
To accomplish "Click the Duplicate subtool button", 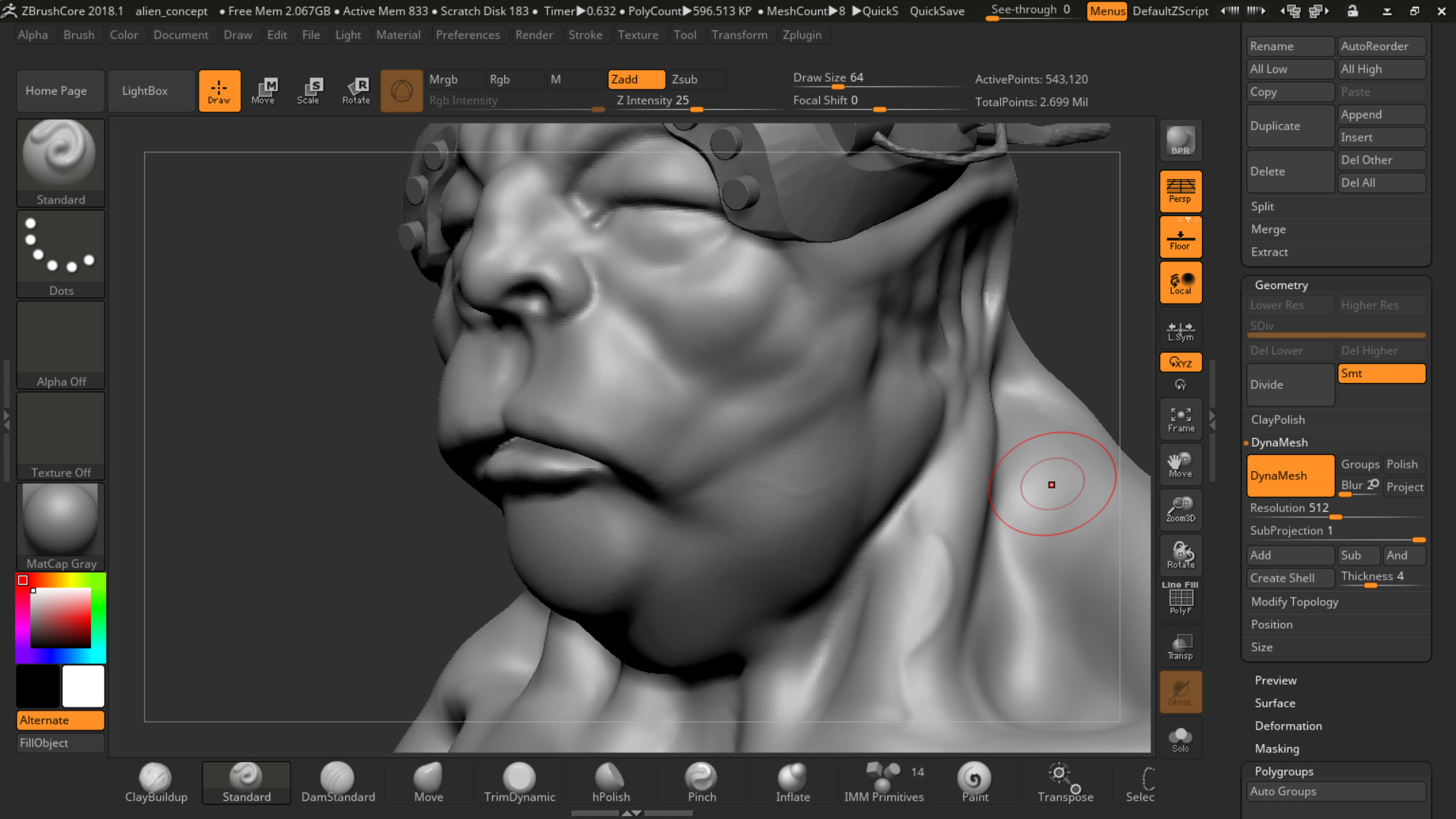I will 1291,126.
